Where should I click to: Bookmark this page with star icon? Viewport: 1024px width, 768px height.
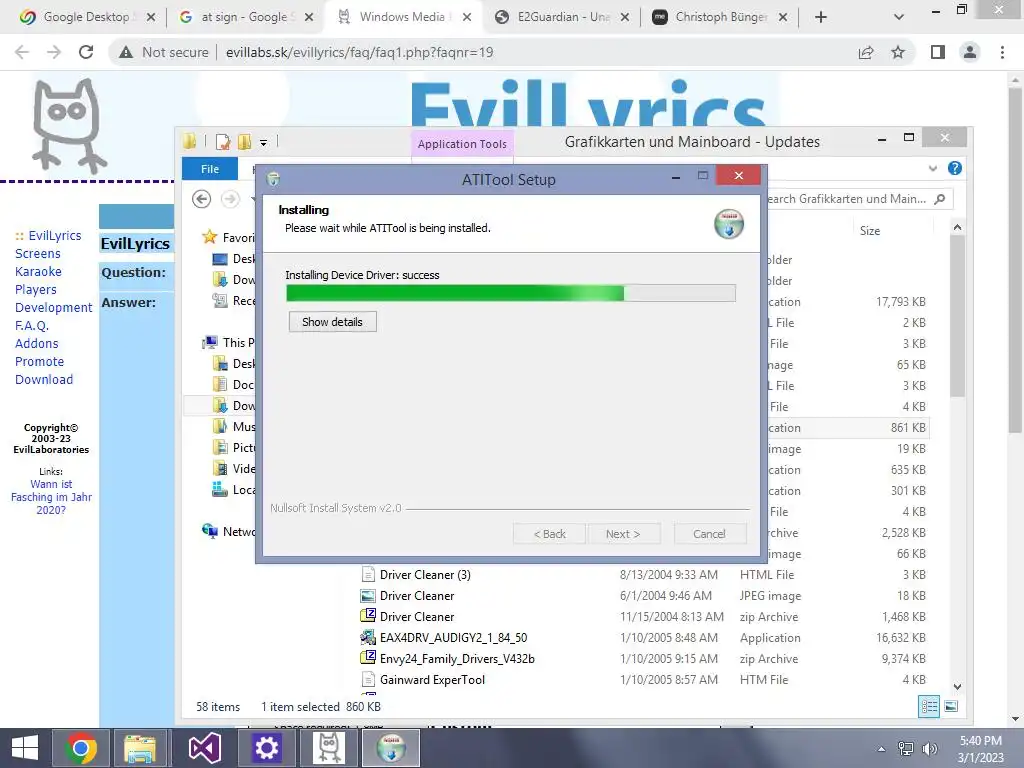898,52
